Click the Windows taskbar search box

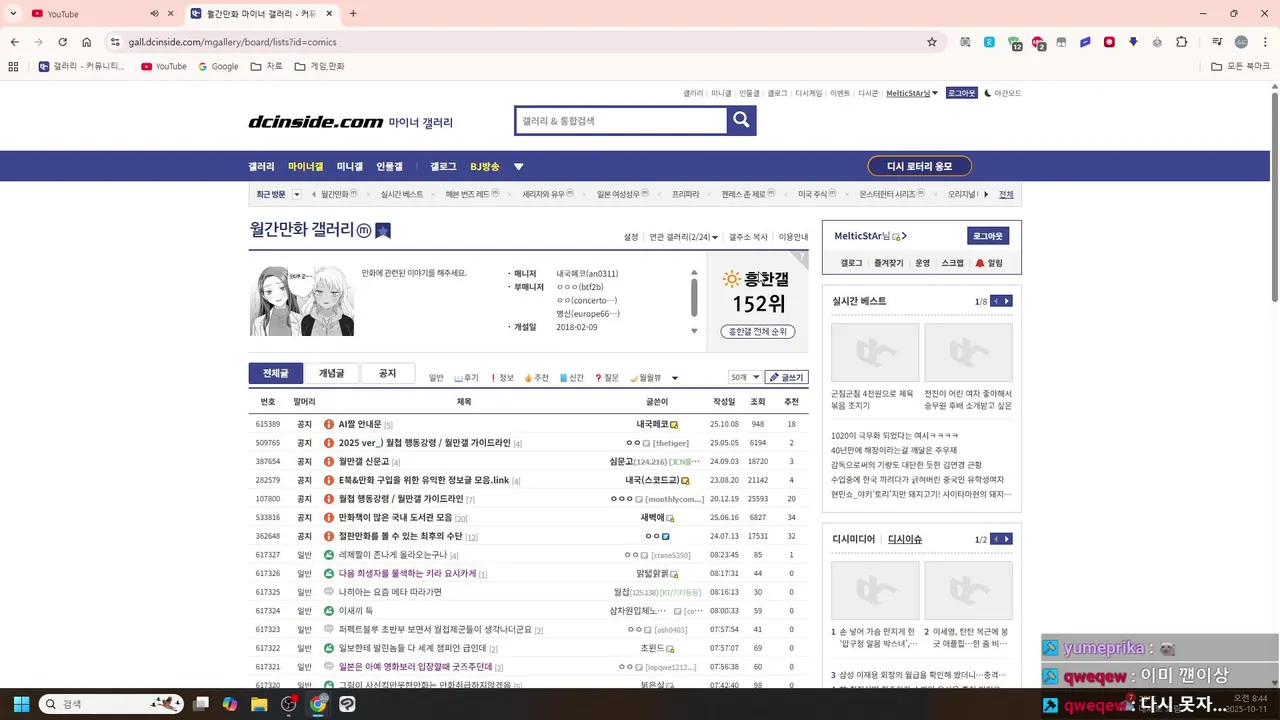111,704
